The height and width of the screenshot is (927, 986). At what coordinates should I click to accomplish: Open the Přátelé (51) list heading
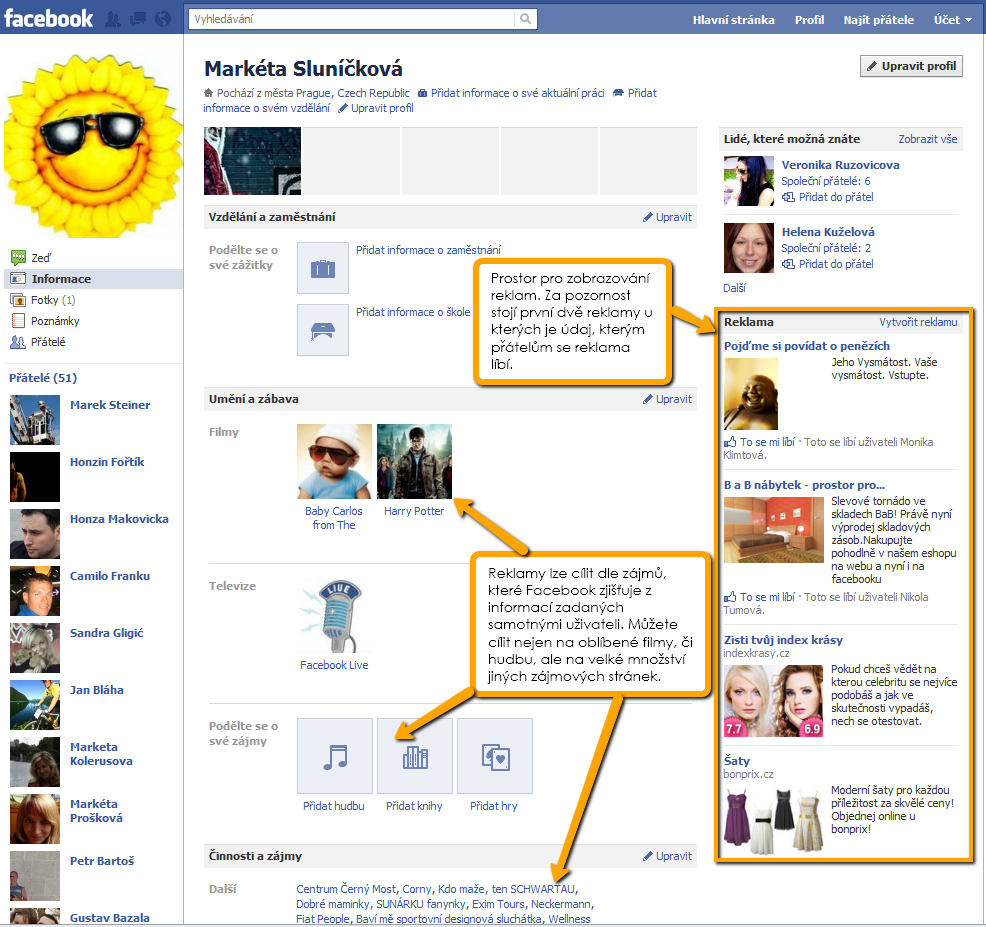[43, 378]
